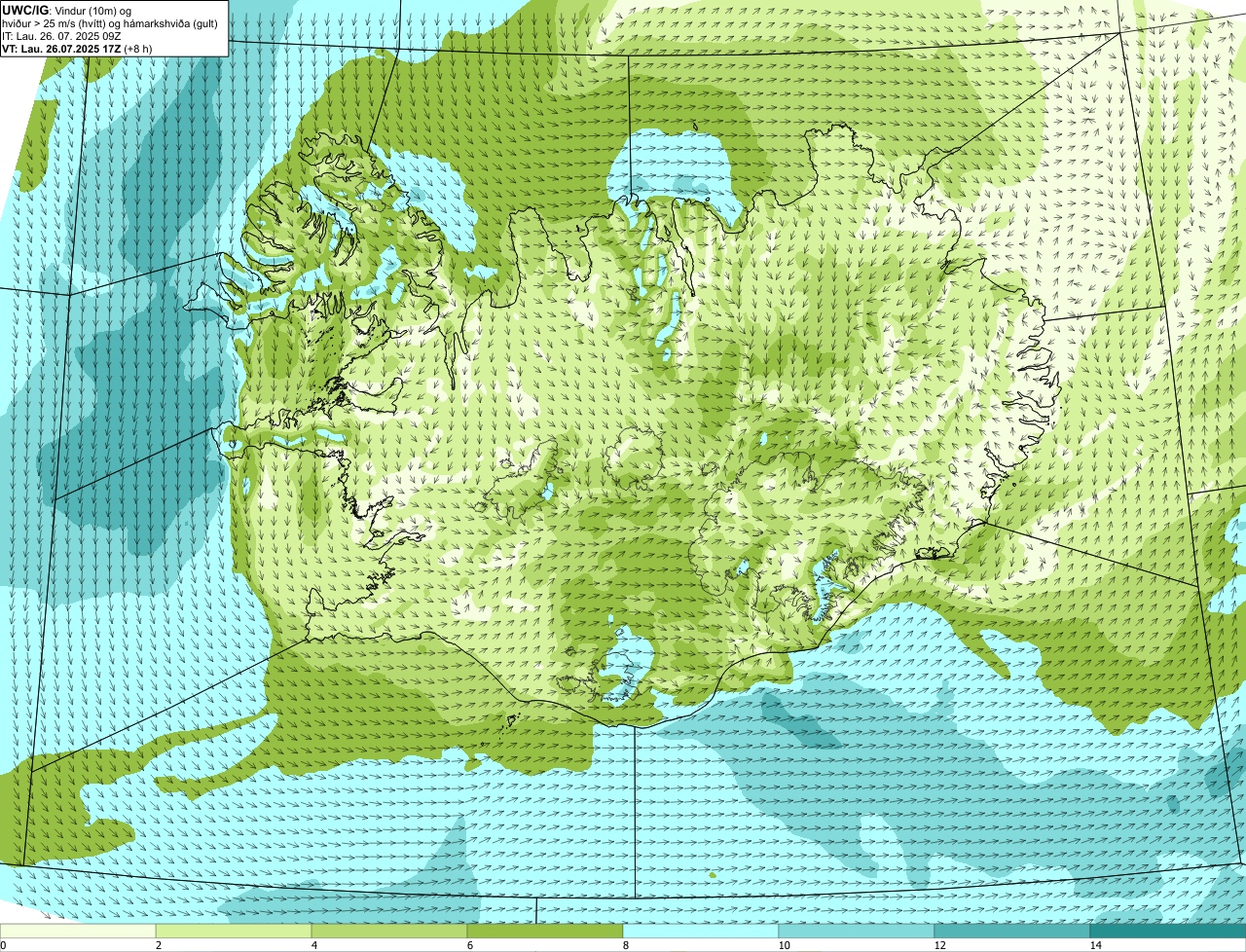Screen dimensions: 1246x952
Task: Select the 10–12 m/s turquoise color band
Action: click(857, 931)
